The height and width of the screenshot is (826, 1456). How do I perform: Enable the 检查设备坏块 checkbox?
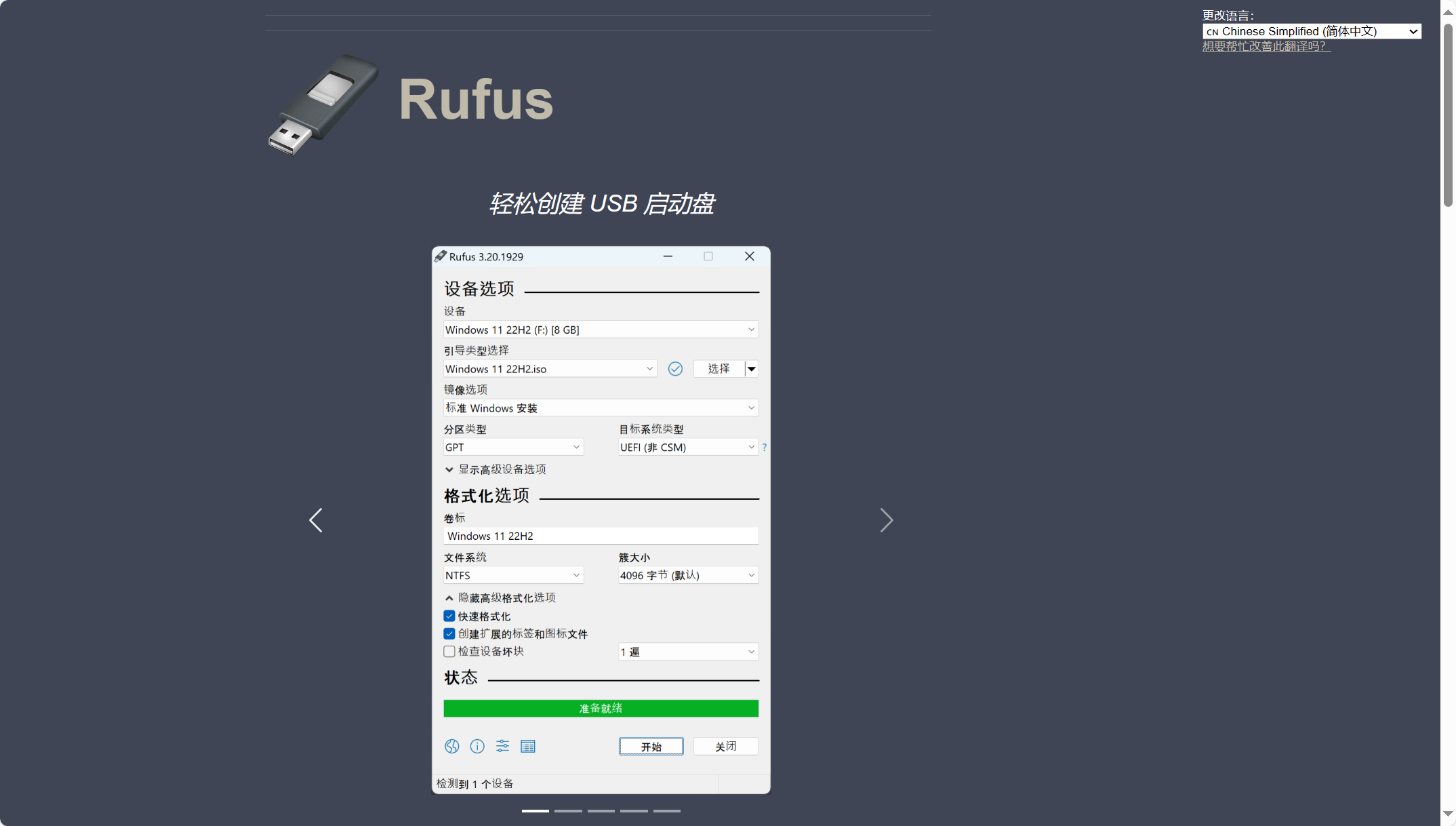[x=449, y=651]
